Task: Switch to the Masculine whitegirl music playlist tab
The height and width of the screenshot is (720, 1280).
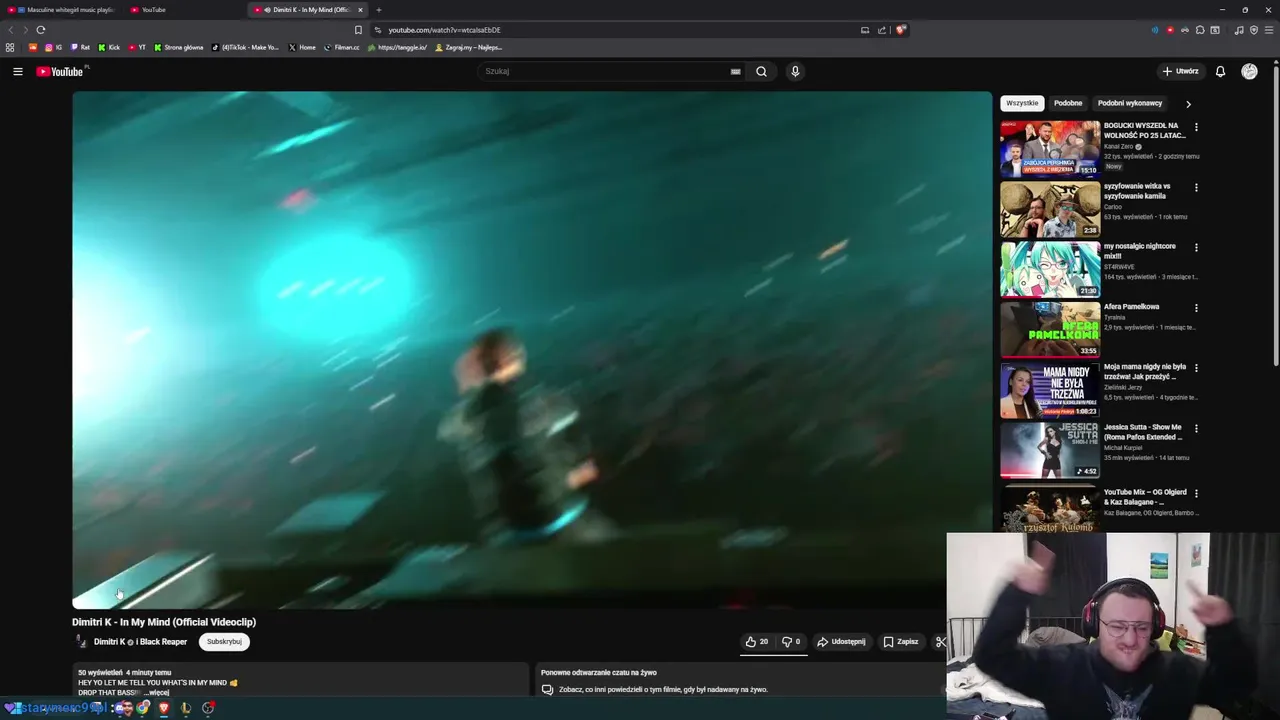Action: pyautogui.click(x=61, y=10)
